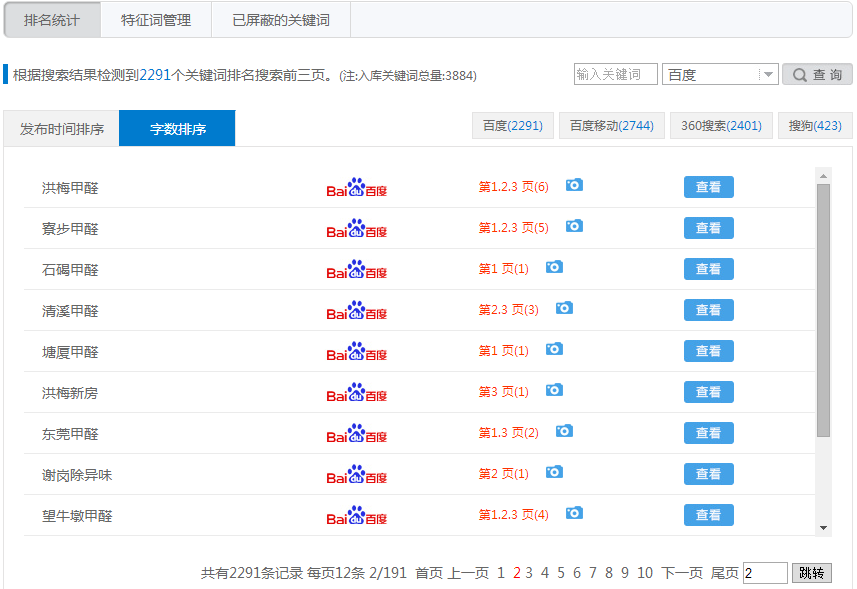Click magnifier 查询 search button
Screen dimensions: 857x589
pos(817,75)
